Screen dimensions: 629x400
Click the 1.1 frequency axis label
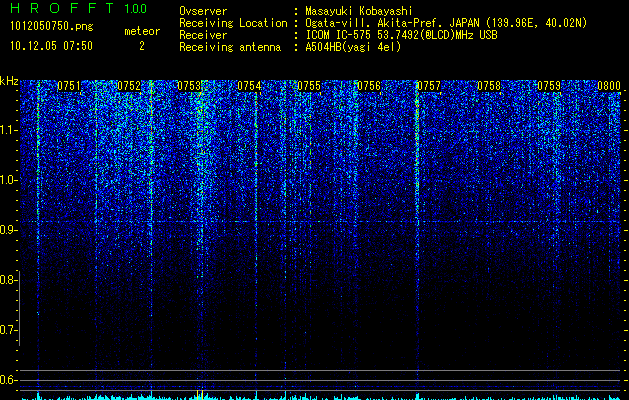pos(8,130)
